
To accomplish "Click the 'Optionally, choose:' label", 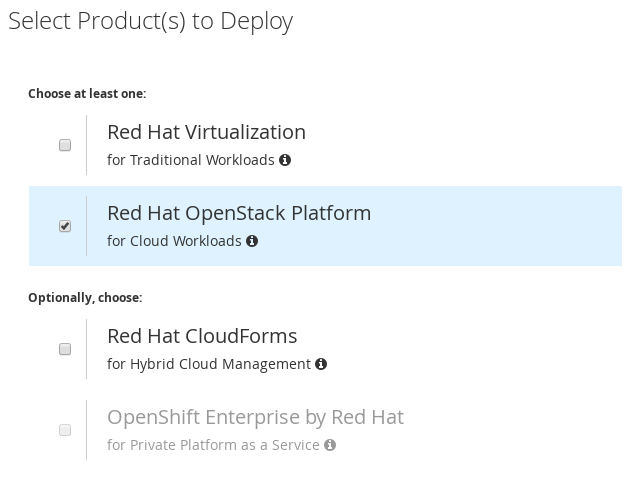I will pos(85,298).
